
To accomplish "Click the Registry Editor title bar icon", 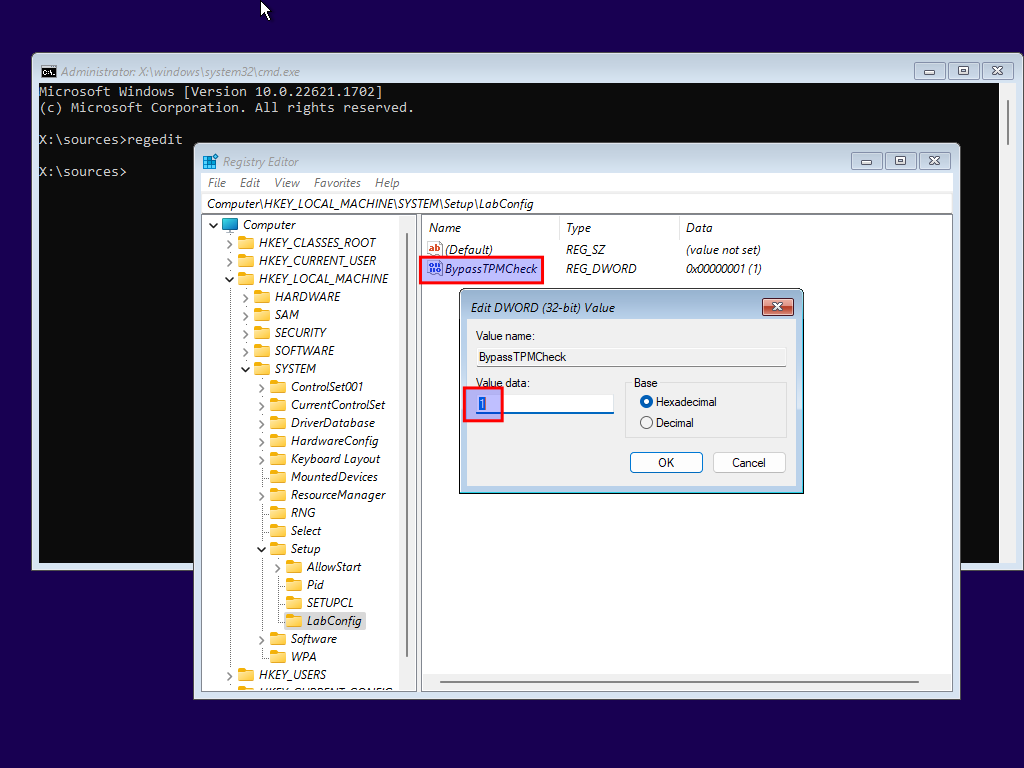I will pos(210,161).
